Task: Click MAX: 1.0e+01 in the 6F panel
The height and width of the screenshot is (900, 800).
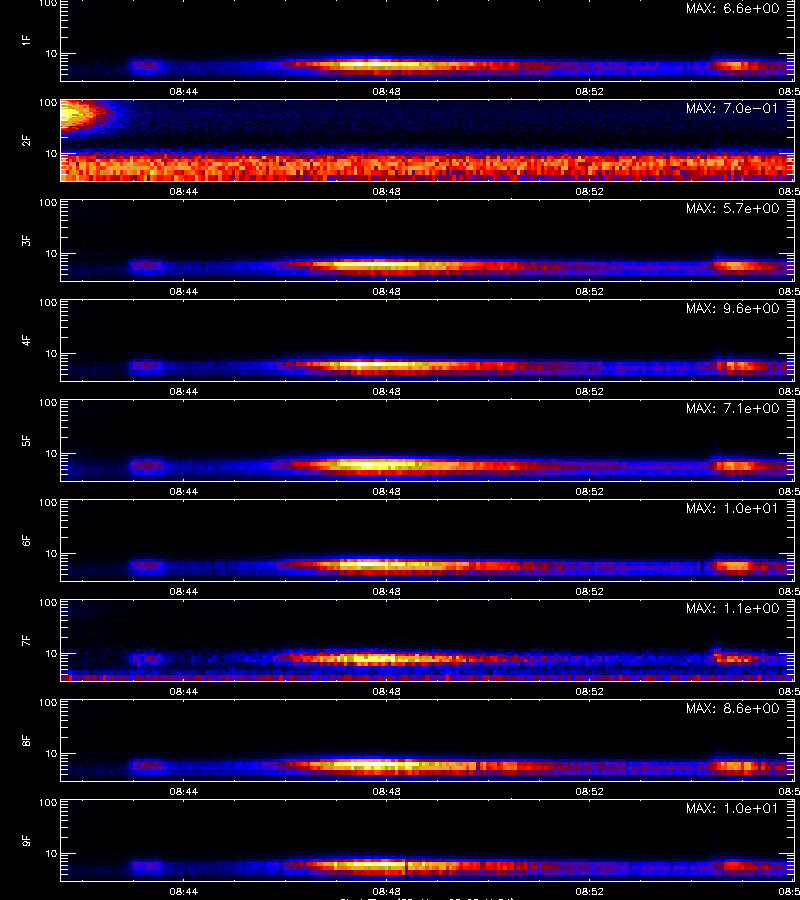Action: click(732, 509)
